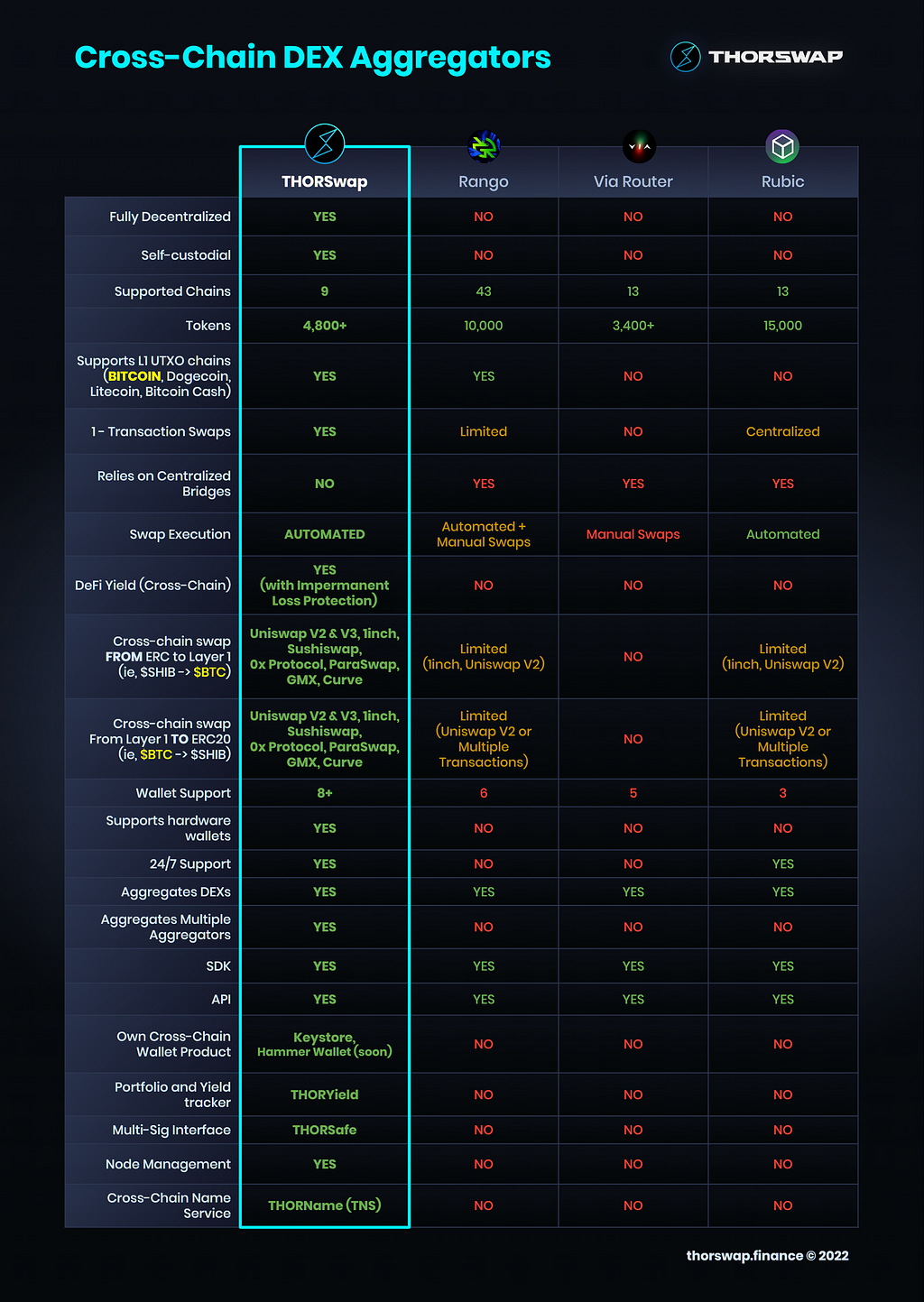
Task: Click Supports hardware wallets label
Action: coord(168,828)
